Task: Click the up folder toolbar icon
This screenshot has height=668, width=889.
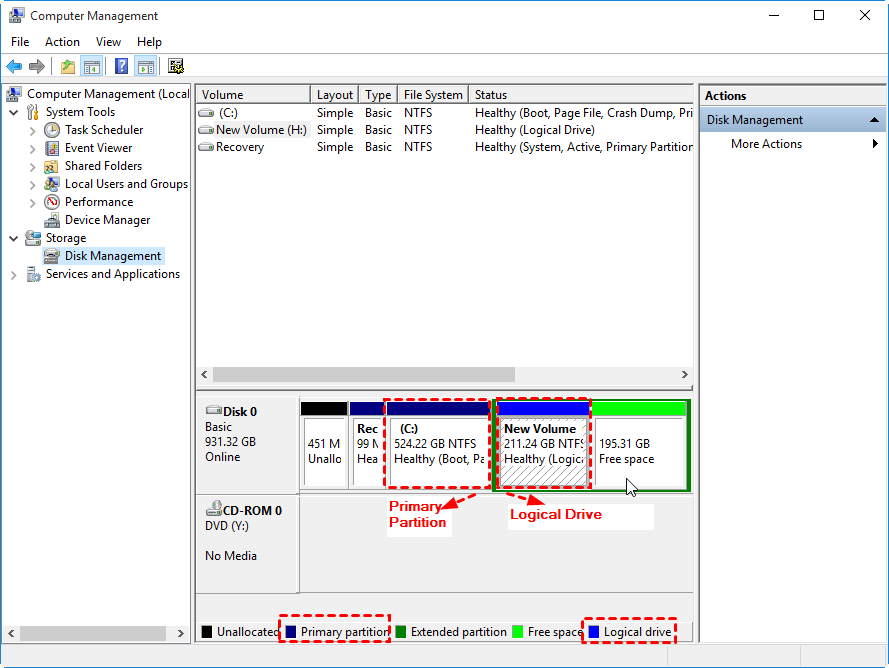Action: [x=66, y=66]
